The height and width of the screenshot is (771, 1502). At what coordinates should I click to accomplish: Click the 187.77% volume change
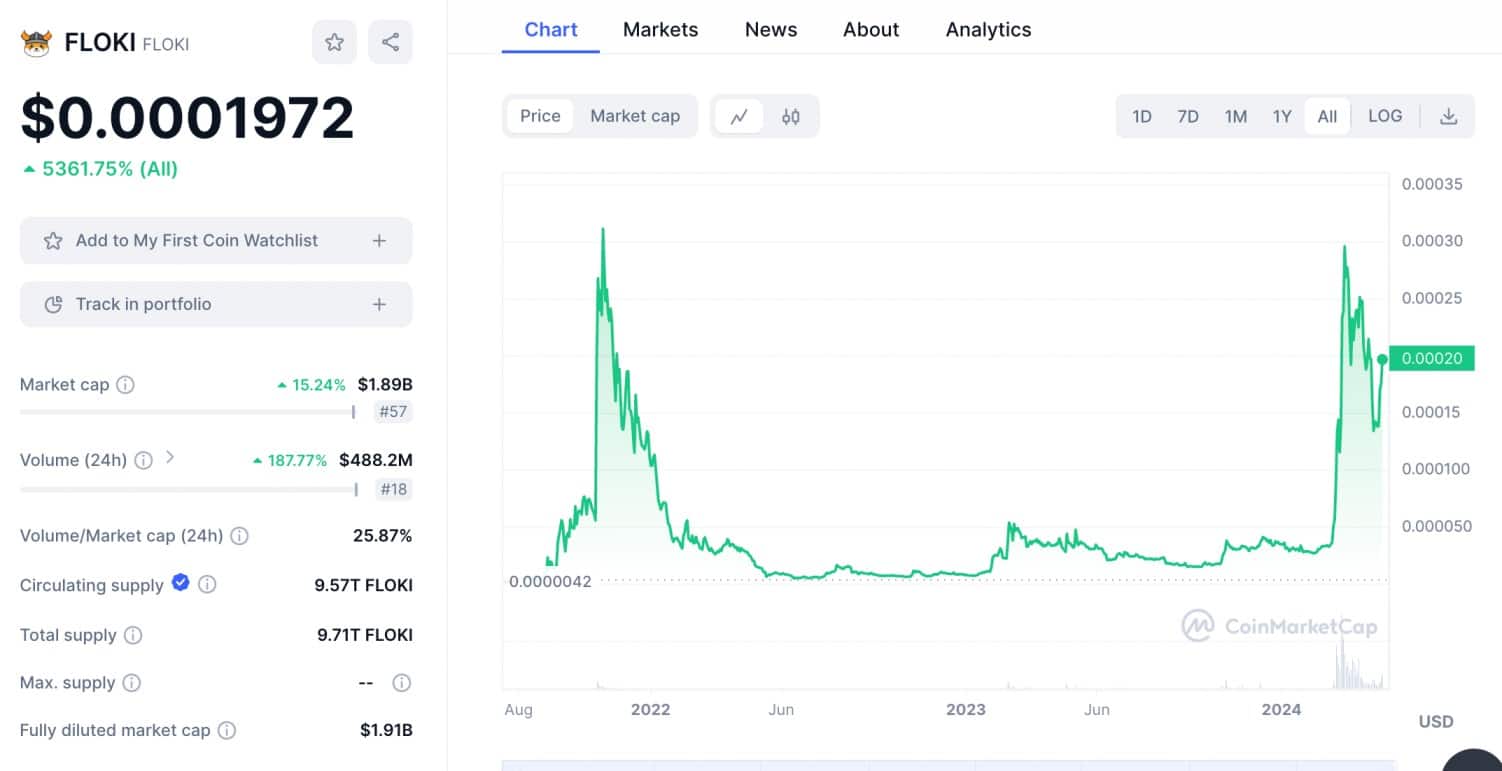point(290,460)
